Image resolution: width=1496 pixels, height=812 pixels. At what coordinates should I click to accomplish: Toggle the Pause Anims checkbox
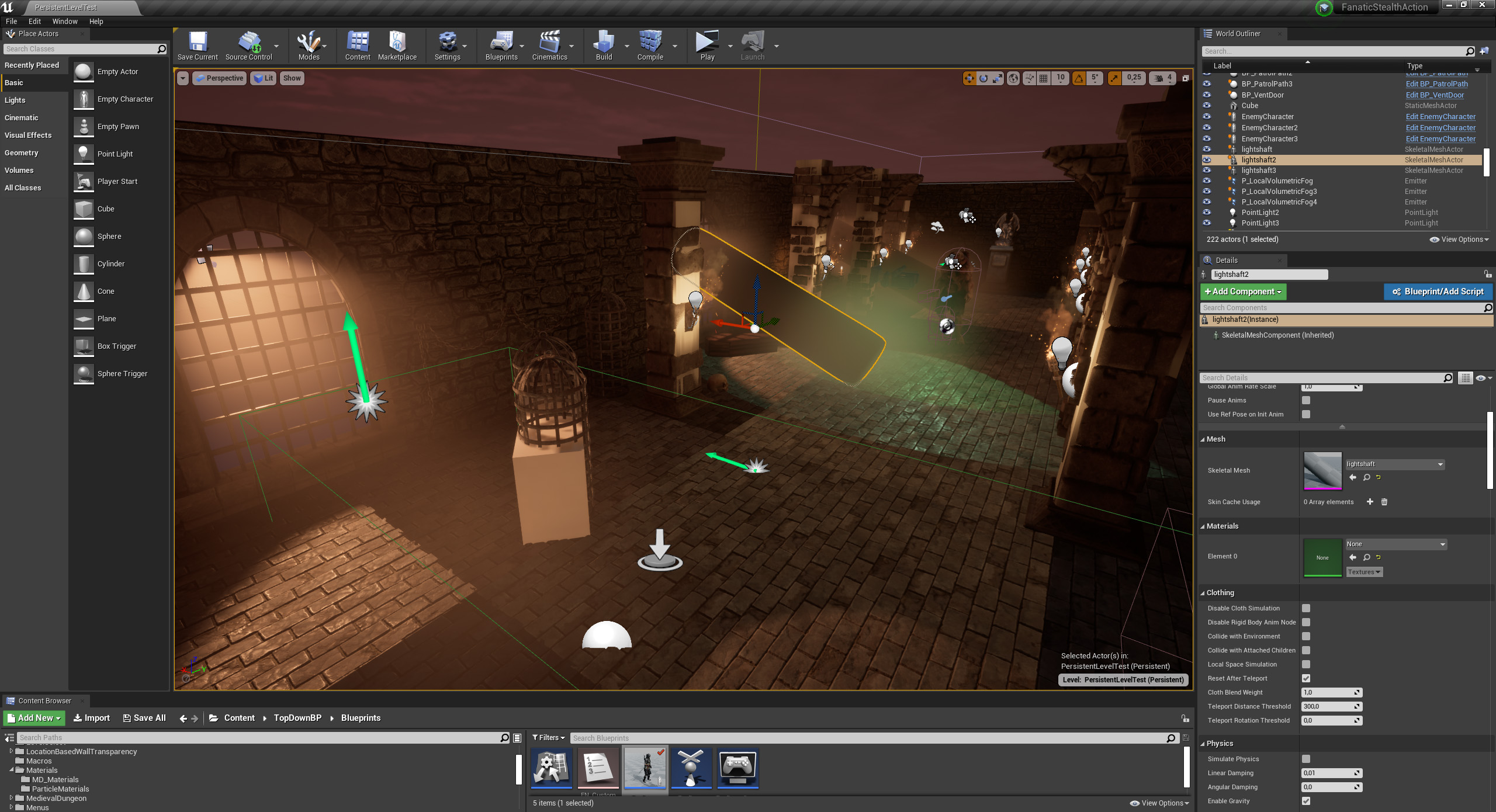(1306, 400)
